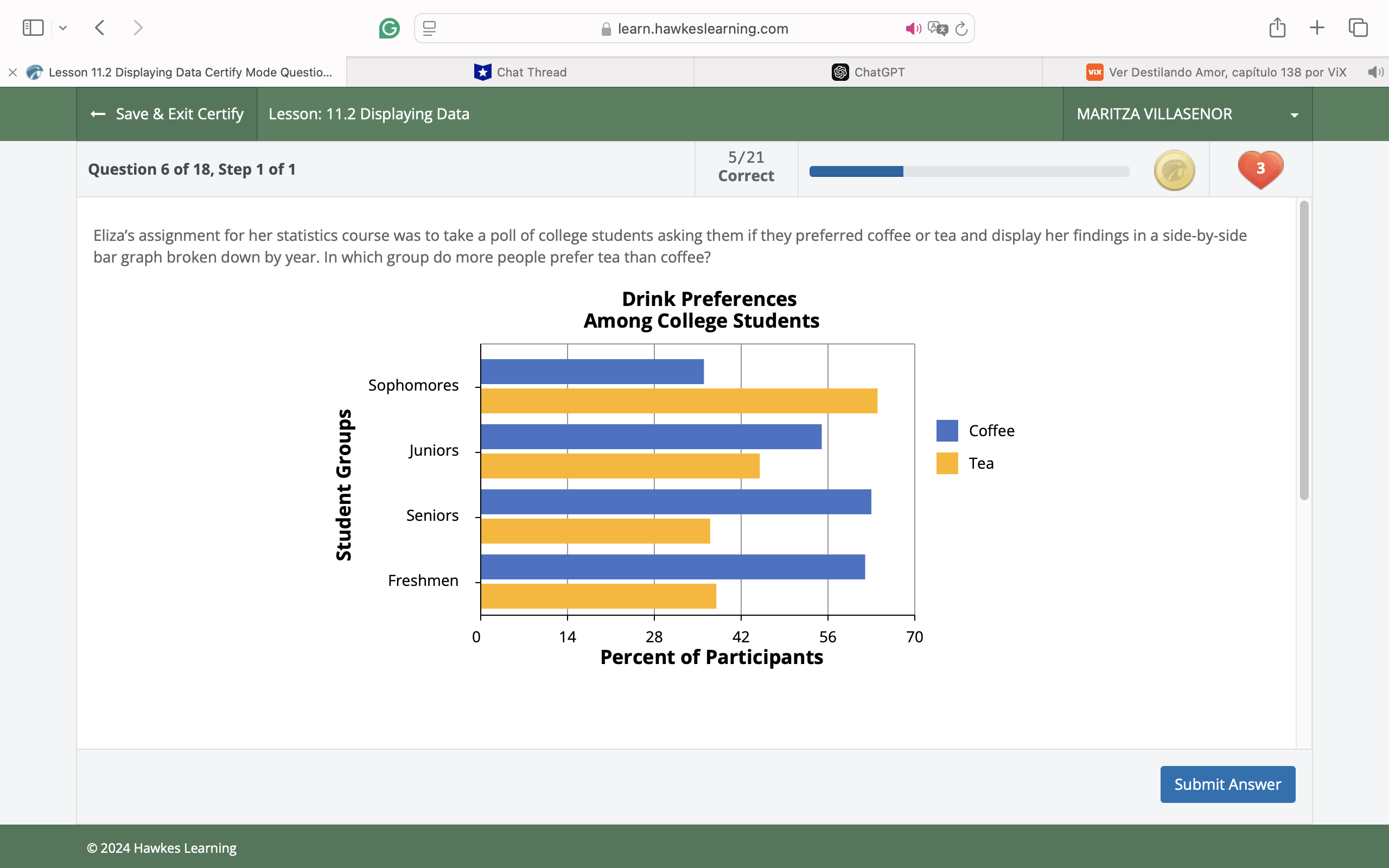1389x868 pixels.
Task: Click the Grammarly extension icon
Action: pos(389,28)
